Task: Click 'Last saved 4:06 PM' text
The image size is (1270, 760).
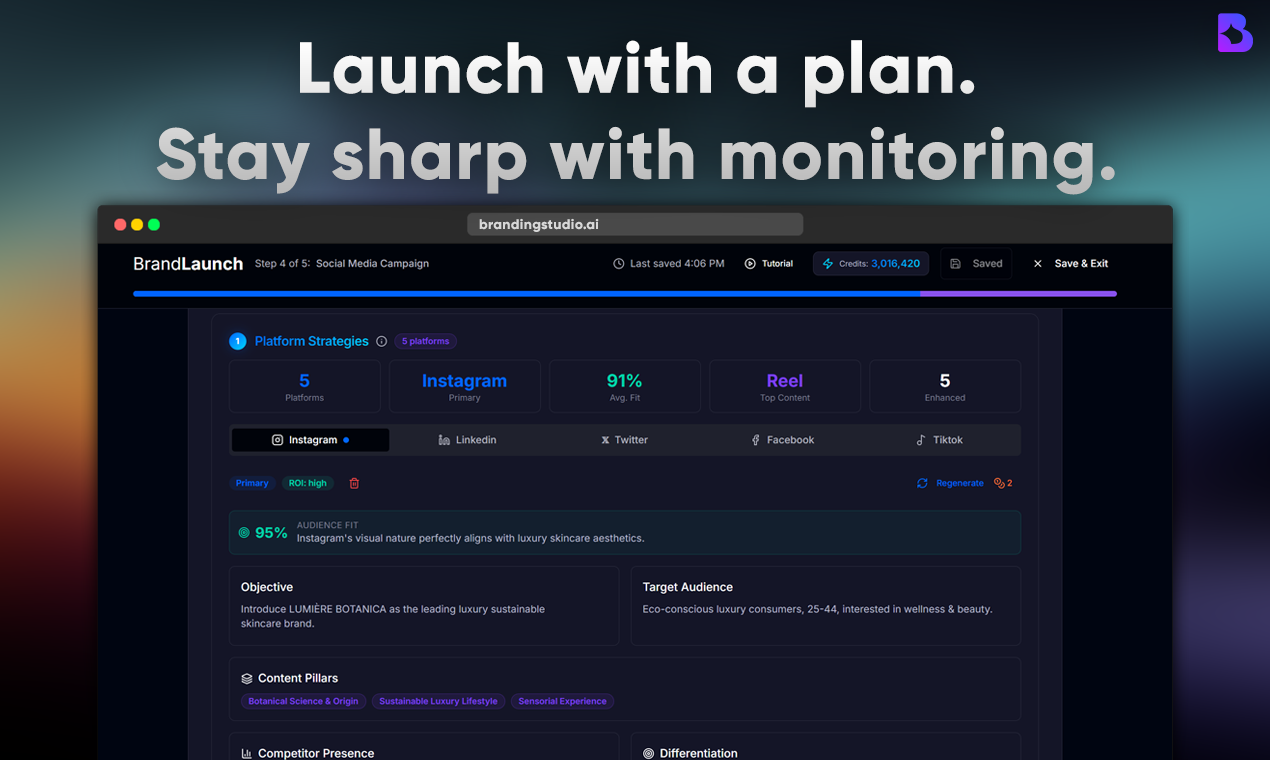Action: tap(677, 264)
